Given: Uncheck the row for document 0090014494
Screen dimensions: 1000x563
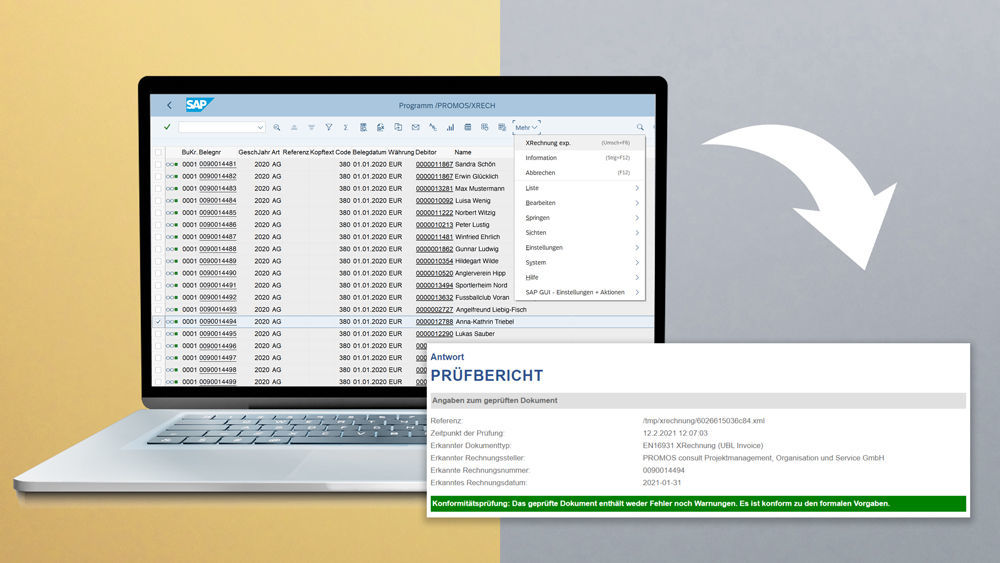Looking at the screenshot, I should (158, 322).
